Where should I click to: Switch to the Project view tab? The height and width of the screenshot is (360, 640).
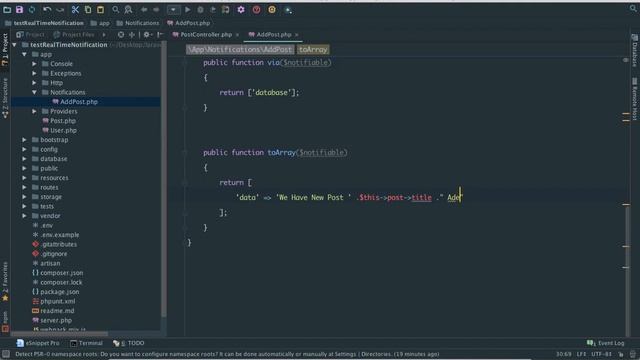(30, 35)
